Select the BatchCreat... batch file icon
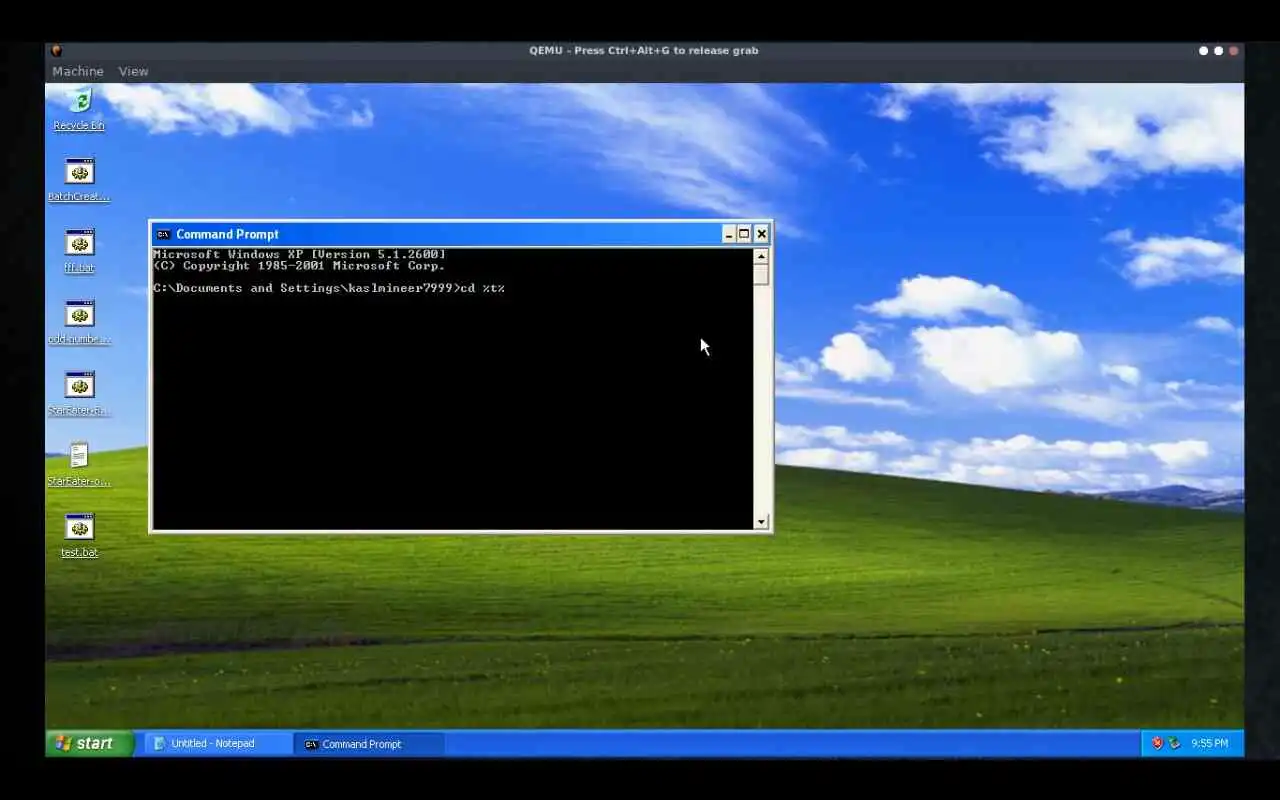The height and width of the screenshot is (800, 1280). click(79, 180)
